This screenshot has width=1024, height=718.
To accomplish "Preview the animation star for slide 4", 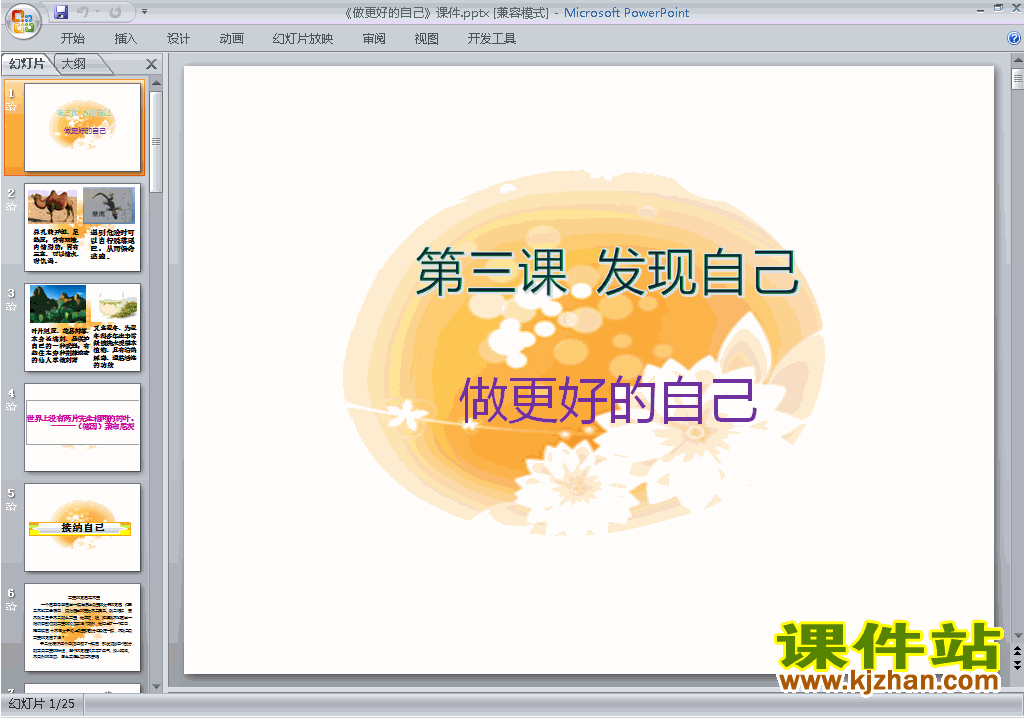I will 11,406.
